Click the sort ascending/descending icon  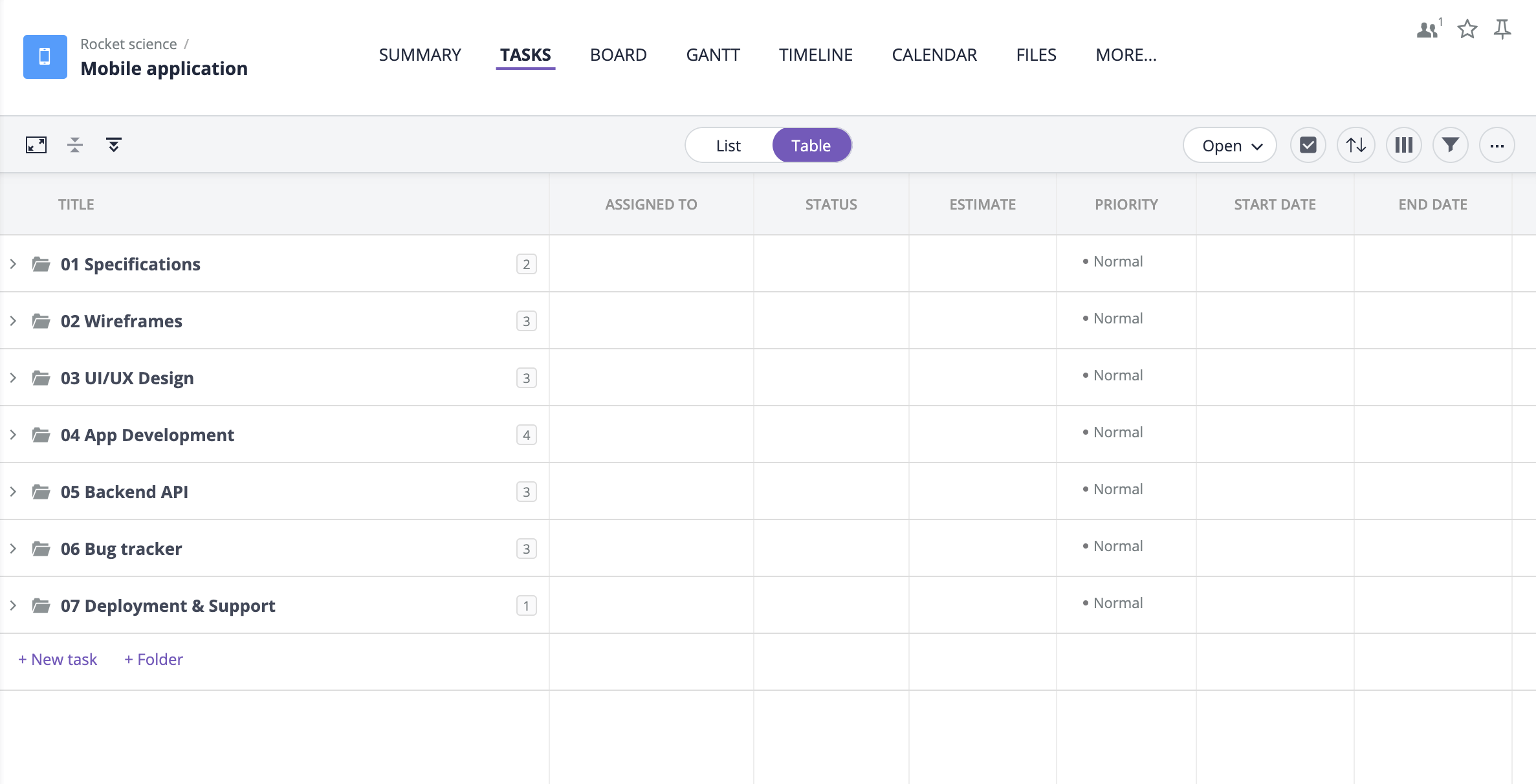pos(1356,145)
